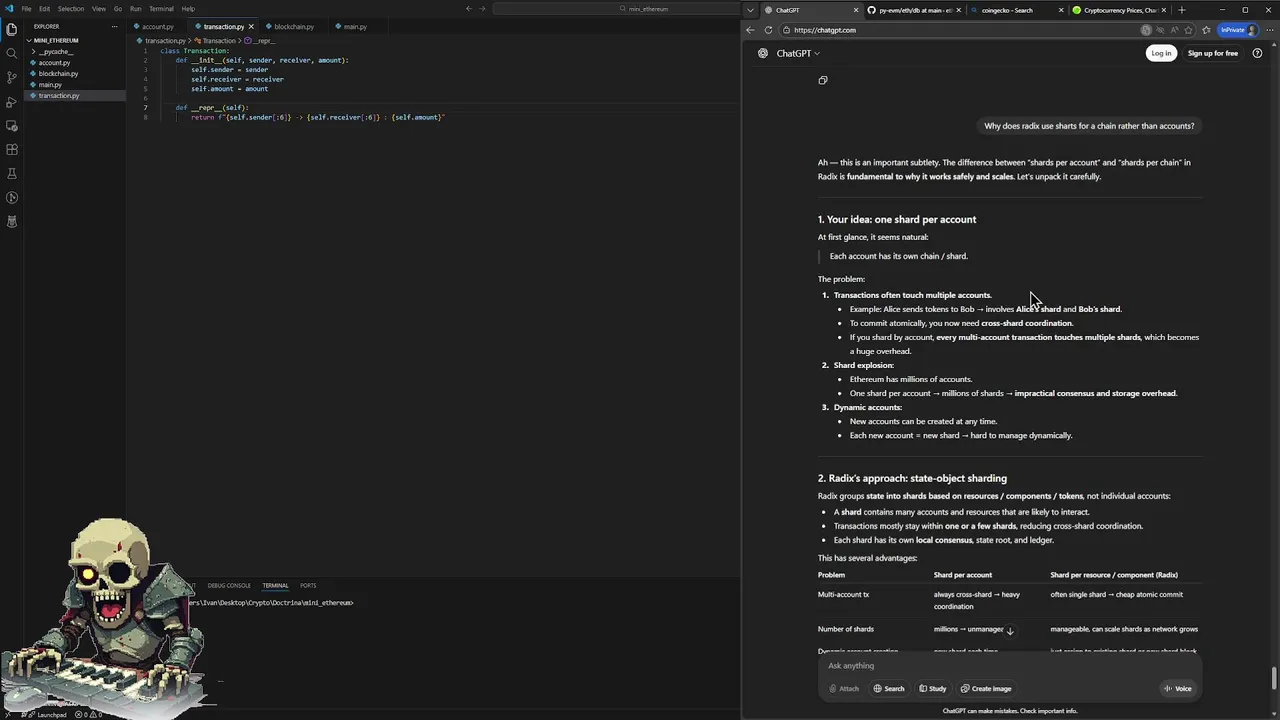Open the Search view in activity bar

[12, 53]
